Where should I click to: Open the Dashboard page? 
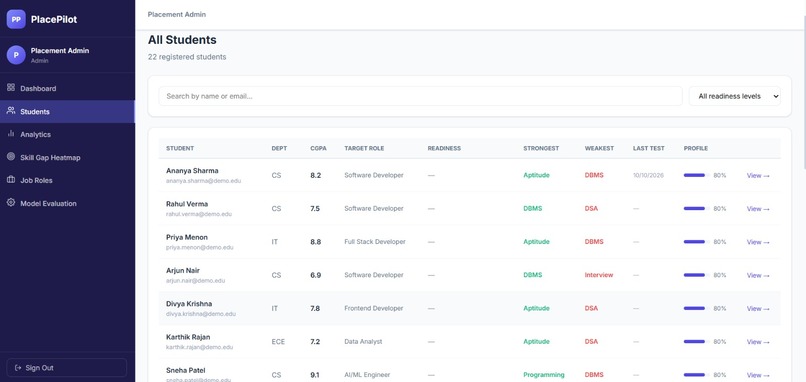point(67,88)
